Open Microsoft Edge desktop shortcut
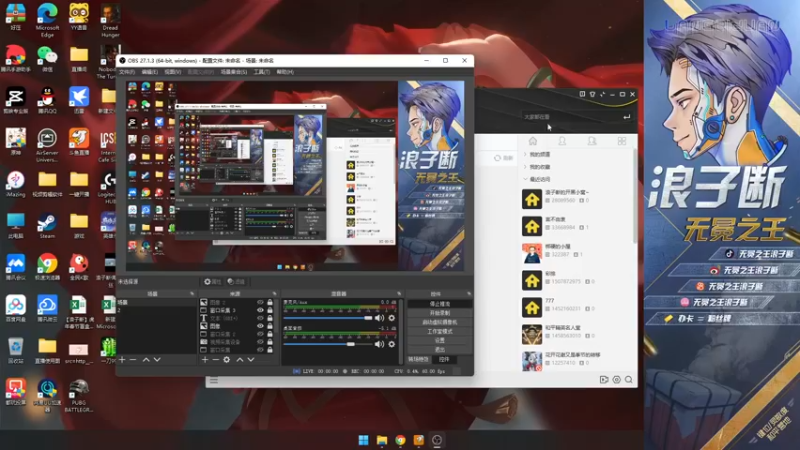The height and width of the screenshot is (450, 800). [x=47, y=19]
